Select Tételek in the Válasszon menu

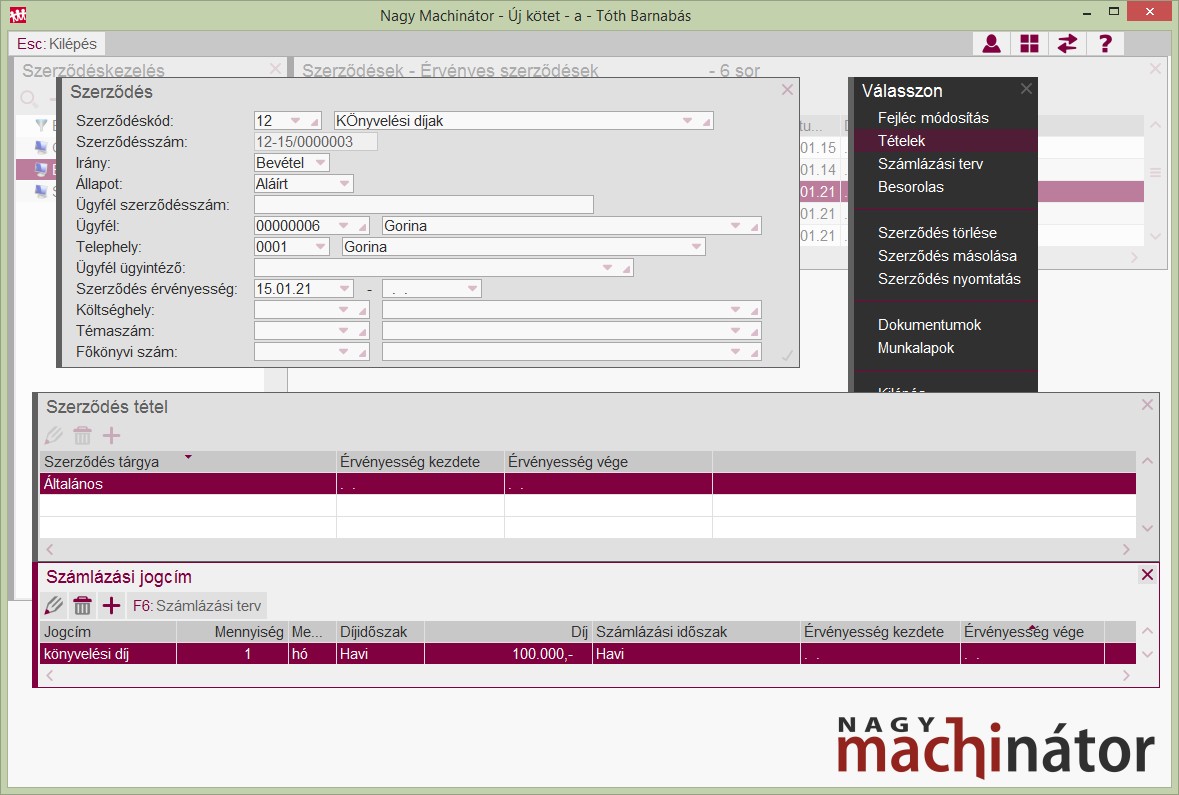click(902, 141)
